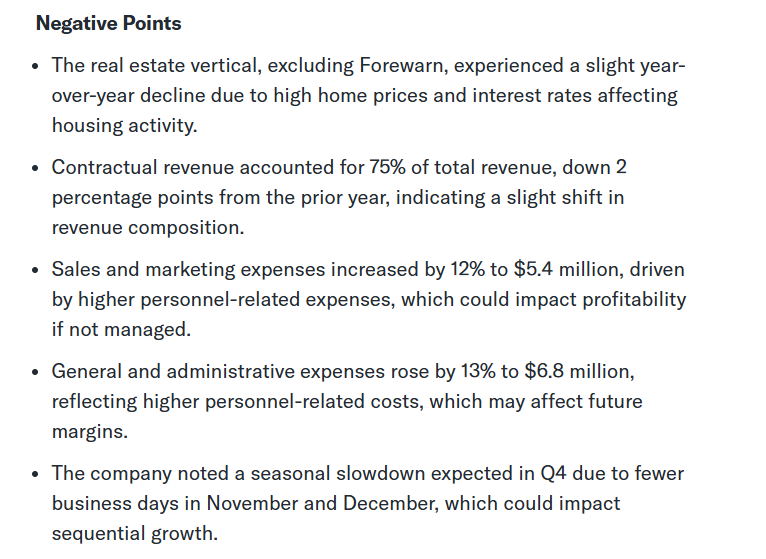Click the '75%' figure in contractual revenue line
The width and height of the screenshot is (766, 559).
(x=392, y=168)
